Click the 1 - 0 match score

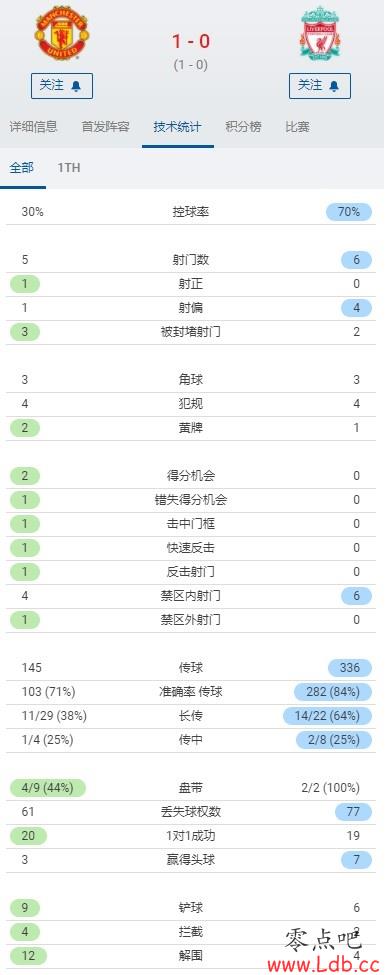pos(191,42)
